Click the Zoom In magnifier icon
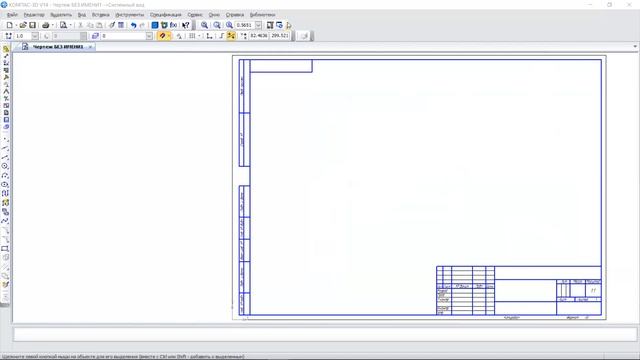This screenshot has height=360, width=640. [x=204, y=25]
